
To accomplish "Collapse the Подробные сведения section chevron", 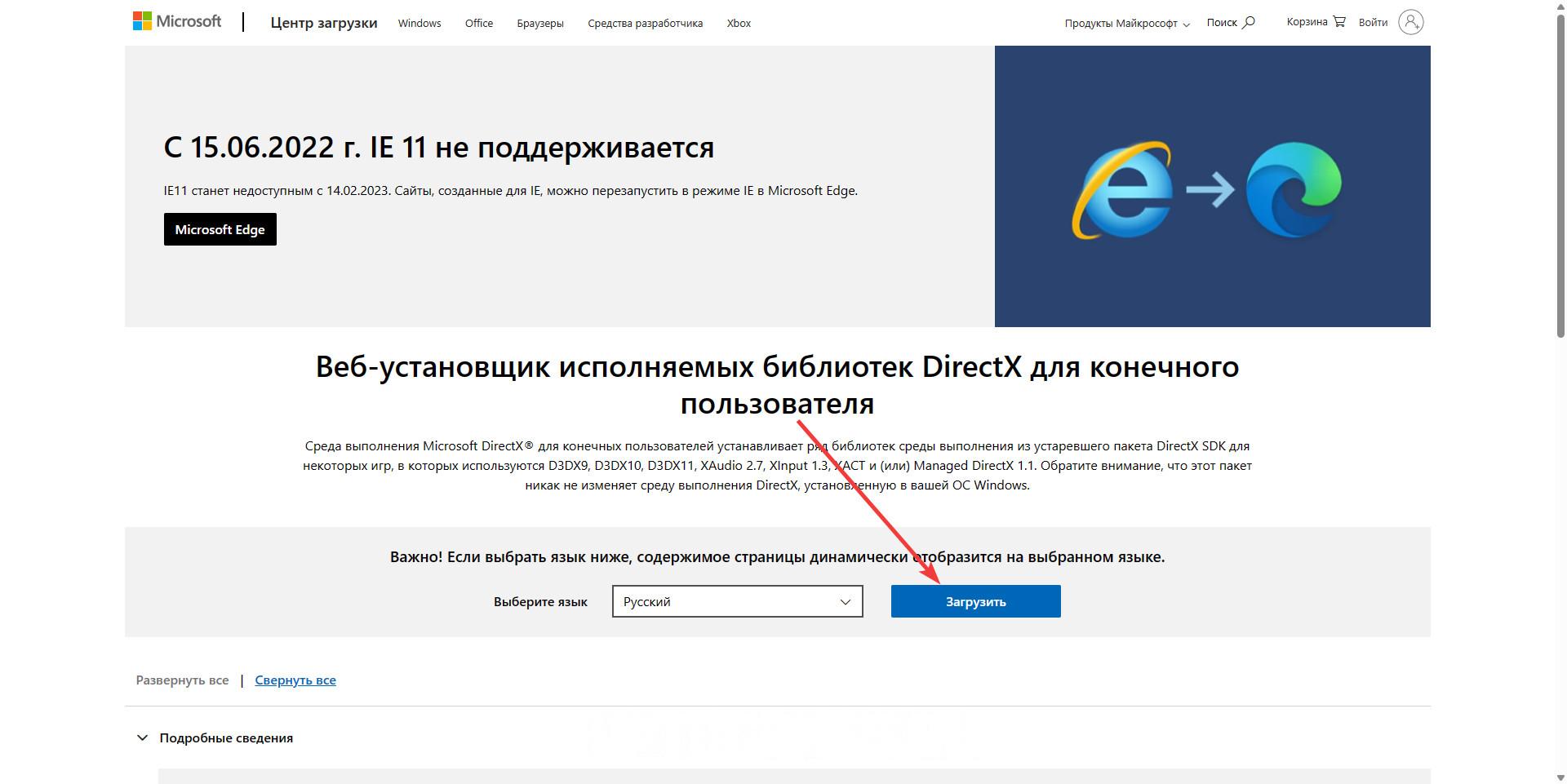I will coord(142,737).
